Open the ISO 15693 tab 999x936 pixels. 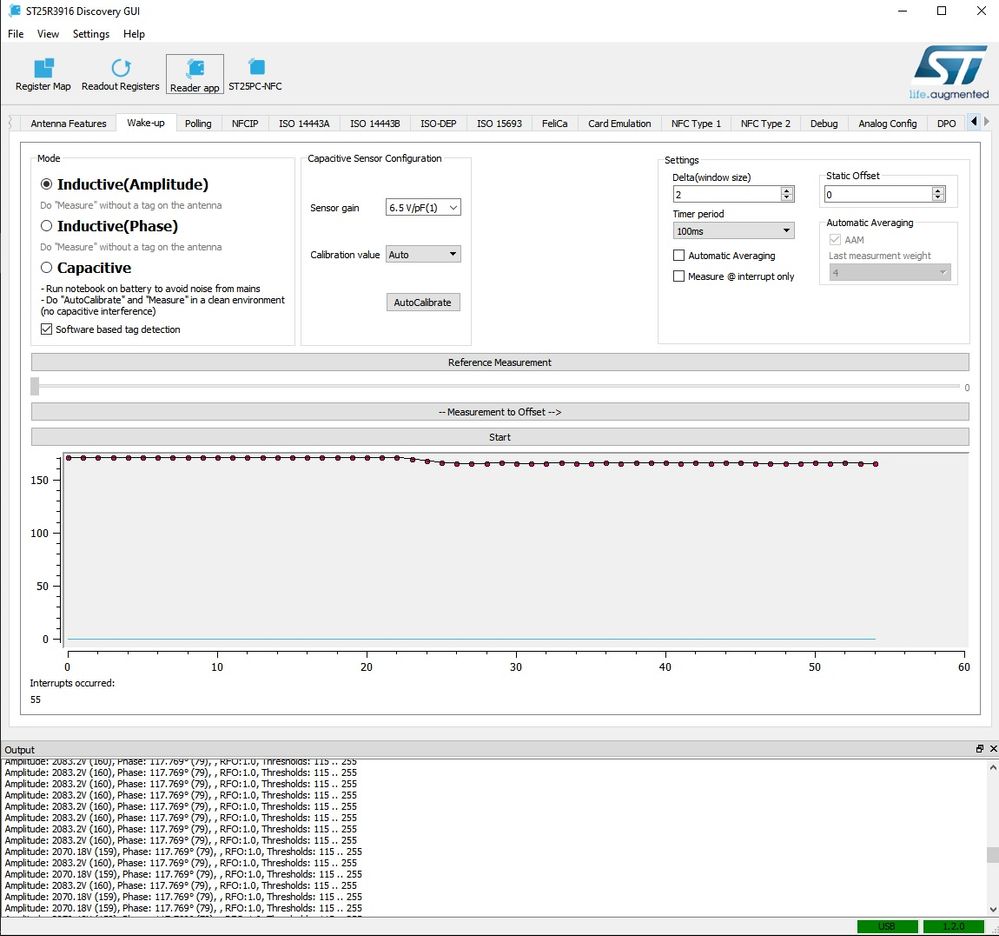pyautogui.click(x=500, y=124)
